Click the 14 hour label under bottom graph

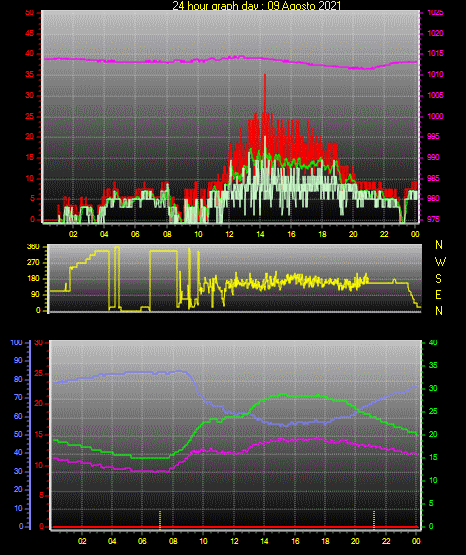pos(264,541)
